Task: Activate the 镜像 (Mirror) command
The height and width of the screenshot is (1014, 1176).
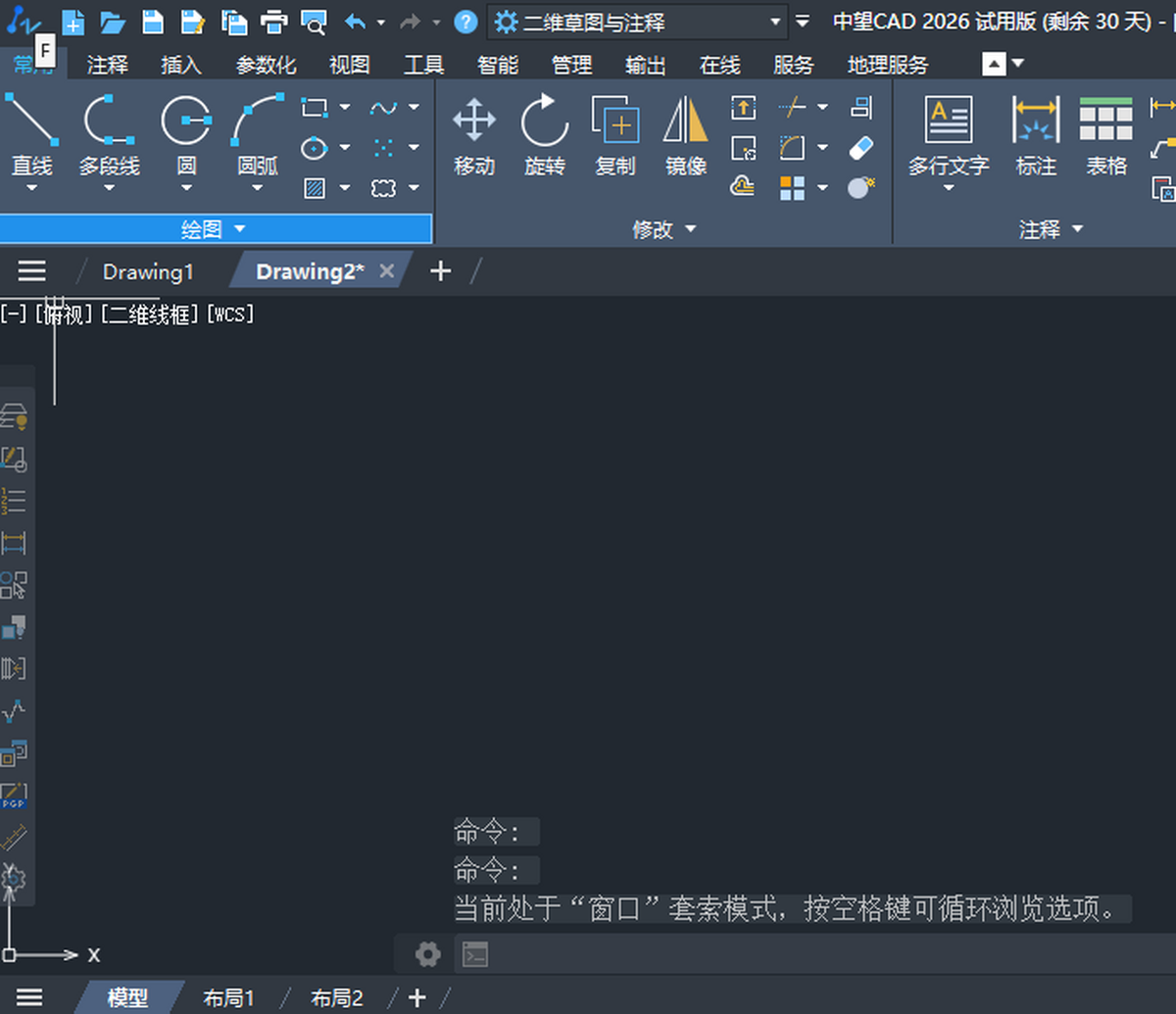Action: (x=685, y=137)
